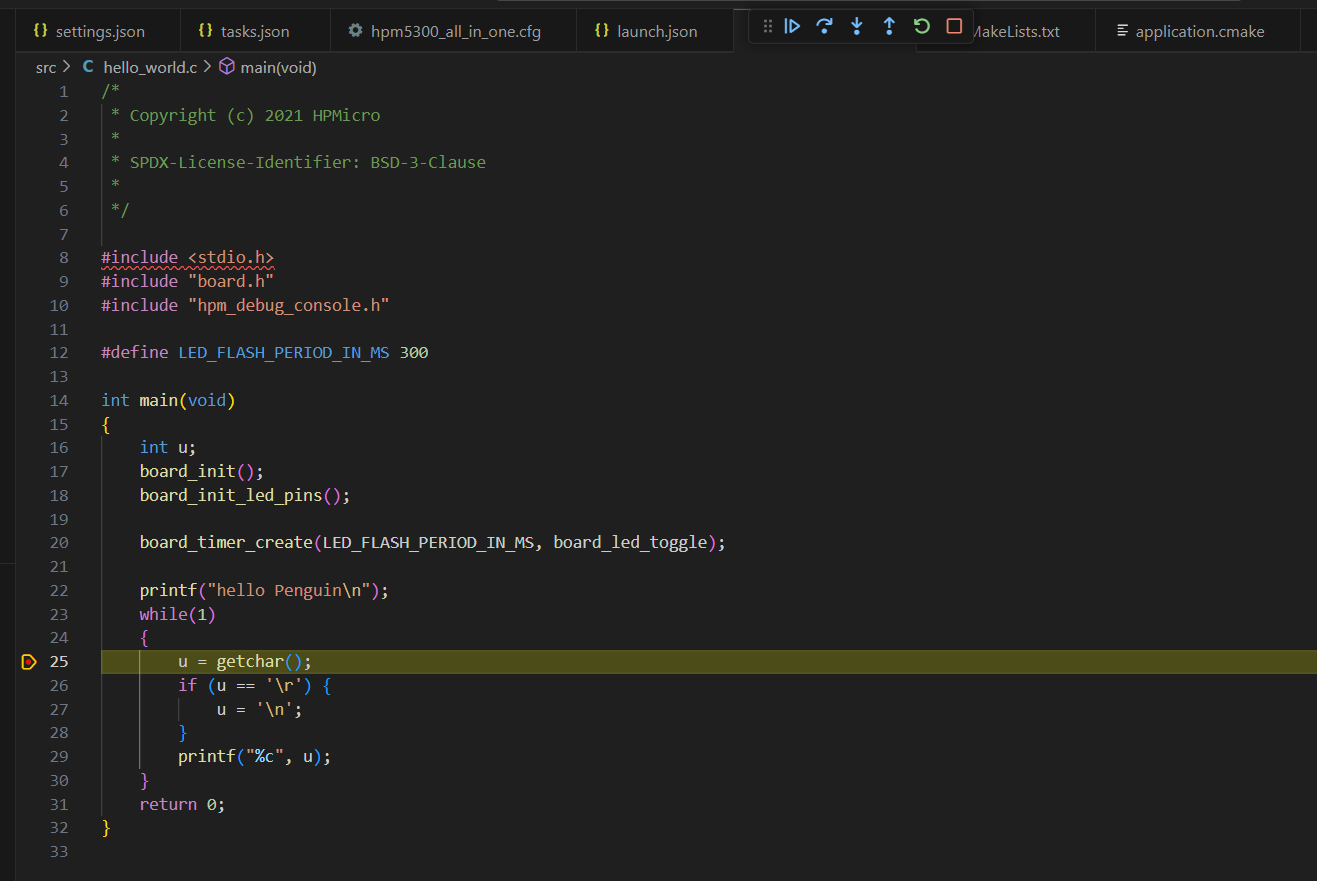Screen dimensions: 1317x881
Task: Expand the src breadcrumb folder
Action: pyautogui.click(x=46, y=67)
